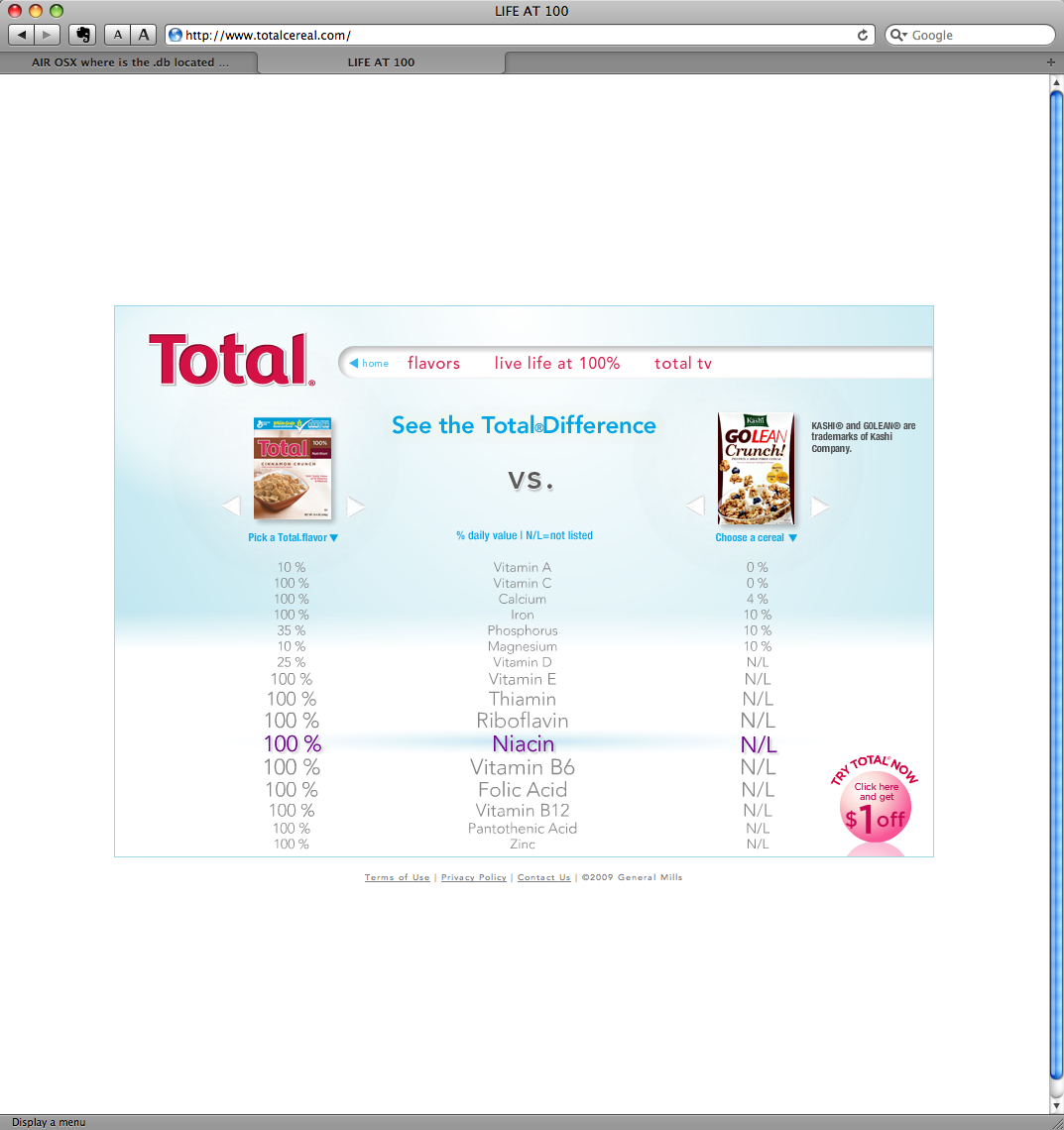Go back with the browser back arrow
The width and height of the screenshot is (1064, 1130).
coord(21,35)
